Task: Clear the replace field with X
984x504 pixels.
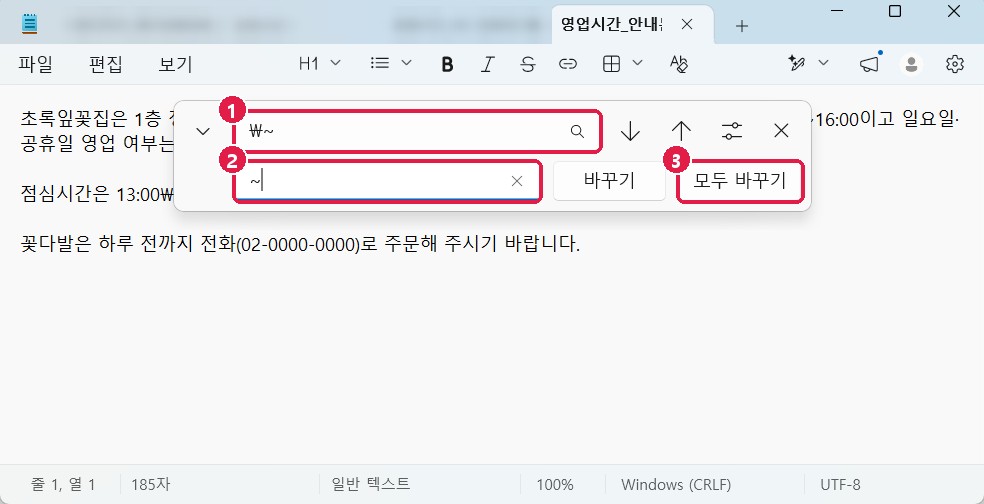Action: click(x=517, y=181)
